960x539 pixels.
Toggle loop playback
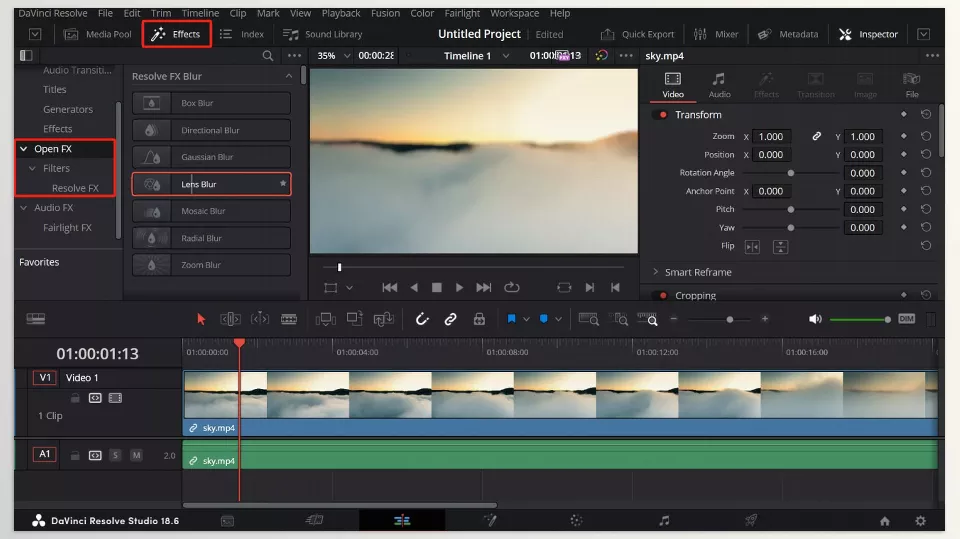512,287
